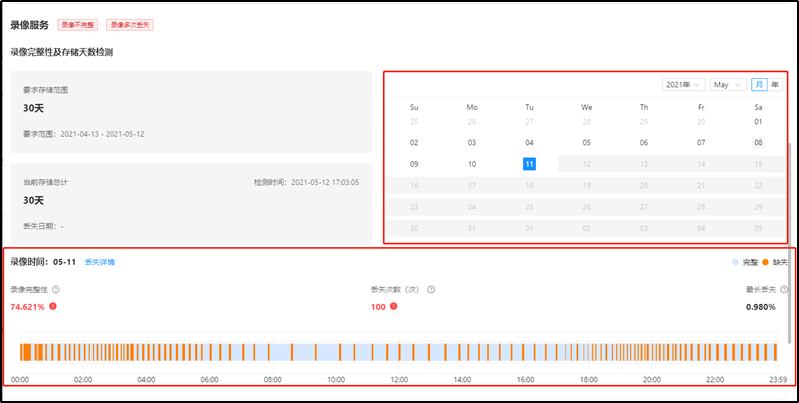Viewport: 799px width, 403px height.
Task: Click the 录像多次丢失 red tag
Action: point(131,24)
